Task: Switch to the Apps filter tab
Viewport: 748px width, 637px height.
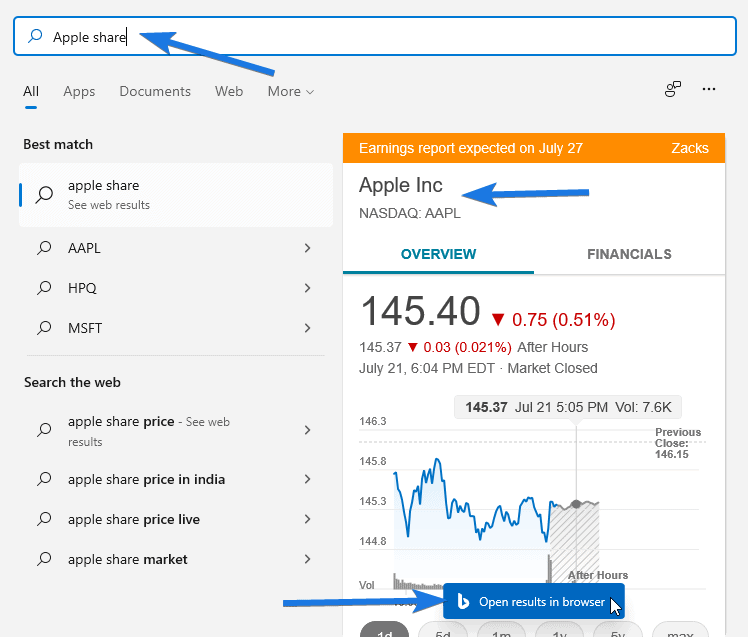Action: click(x=79, y=91)
